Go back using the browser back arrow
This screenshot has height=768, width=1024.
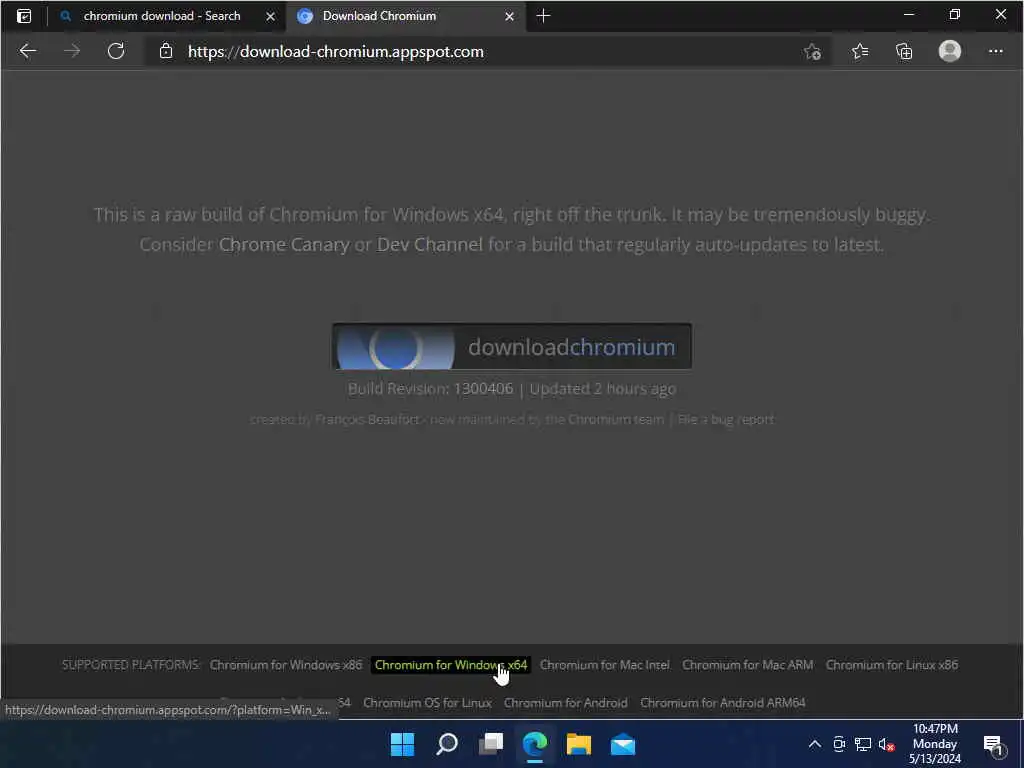[27, 51]
